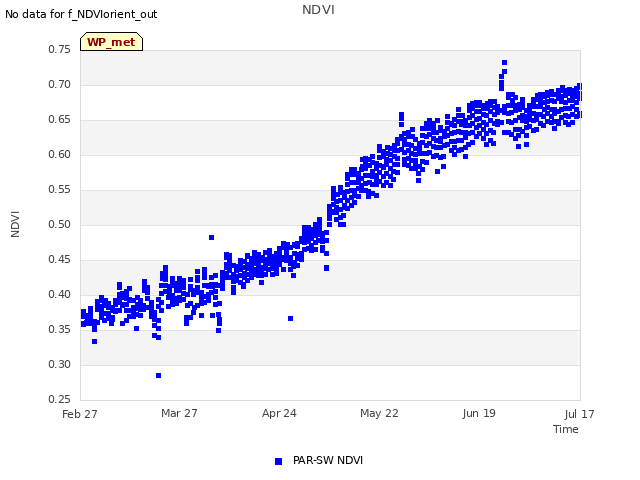Image resolution: width=640 pixels, height=480 pixels.
Task: Click the May 22 x-axis label
Action: point(379,413)
